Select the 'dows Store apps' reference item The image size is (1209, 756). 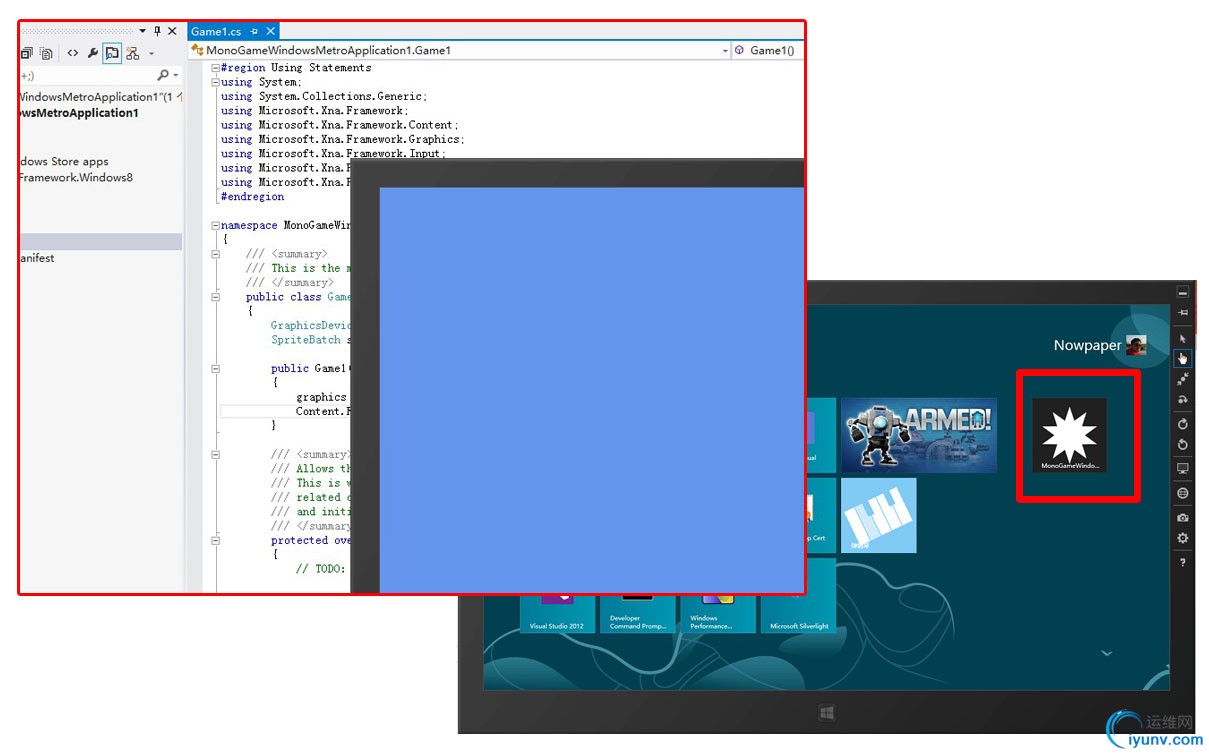(x=64, y=161)
